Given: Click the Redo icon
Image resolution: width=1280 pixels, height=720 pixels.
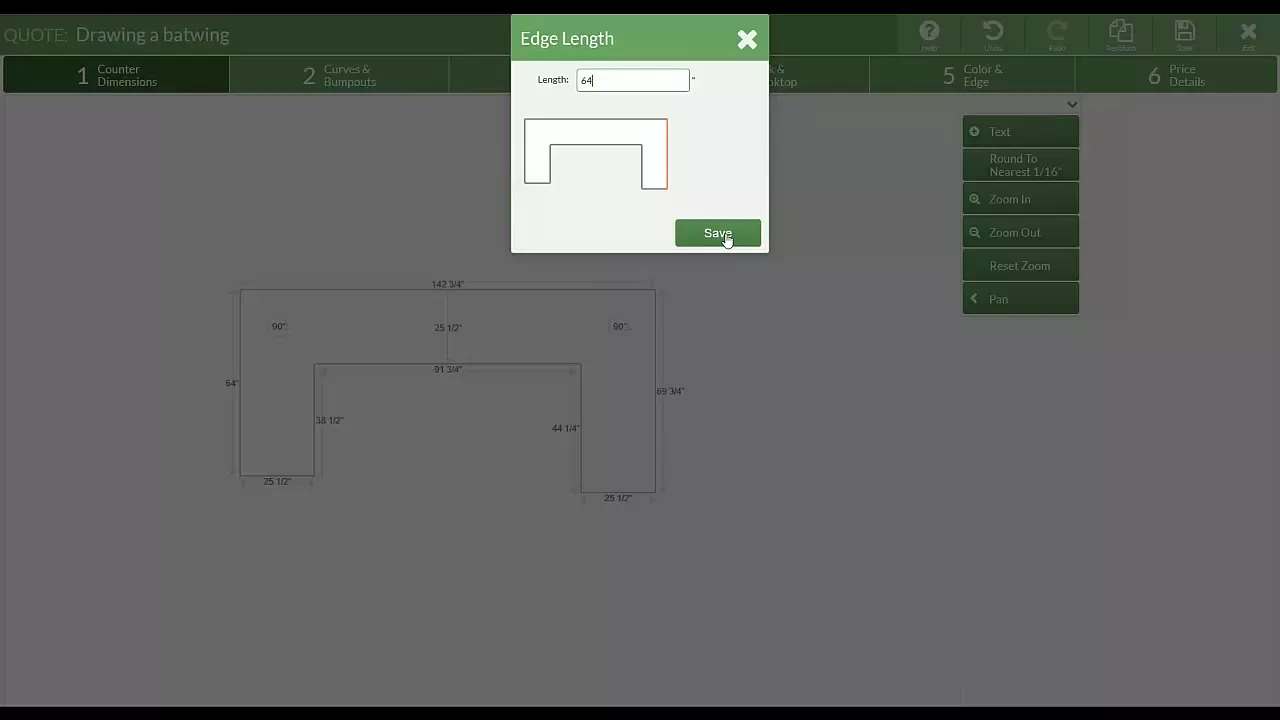Looking at the screenshot, I should 1057,35.
